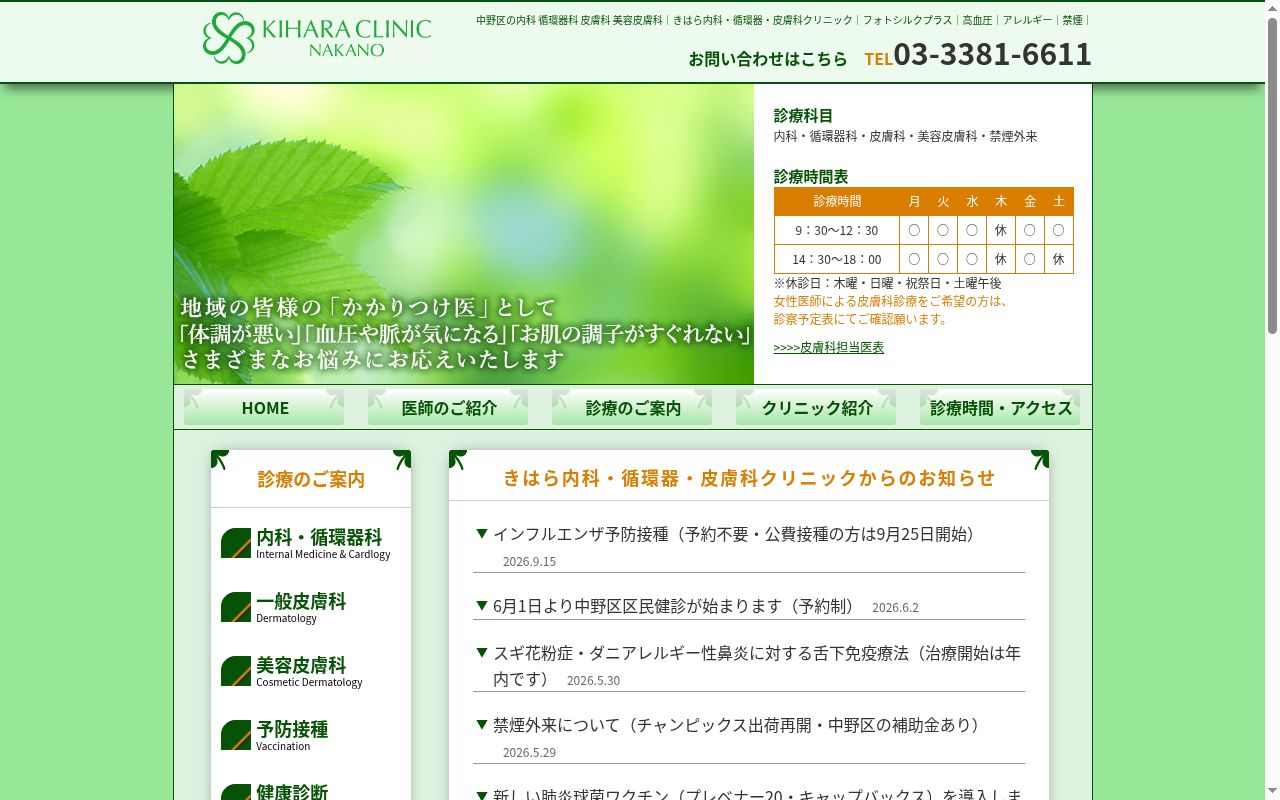Click orange note 女性医師による皮膚科診療をご希望の方は
The image size is (1280, 800).
pyautogui.click(x=891, y=301)
